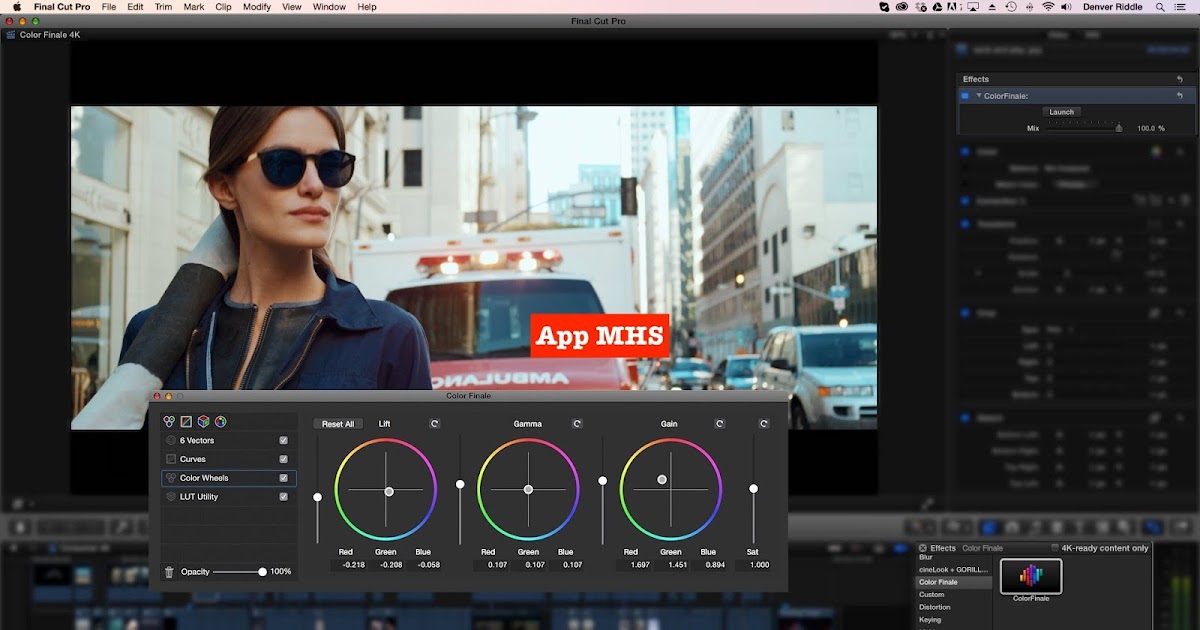Open the Window menu
Screen dimensions: 1200x630
click(x=330, y=7)
